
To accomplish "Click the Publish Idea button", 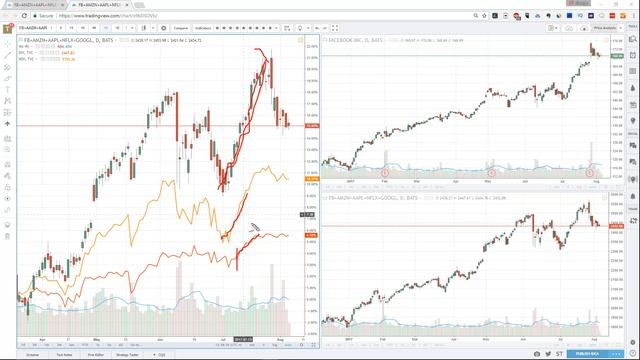I will point(587,354).
